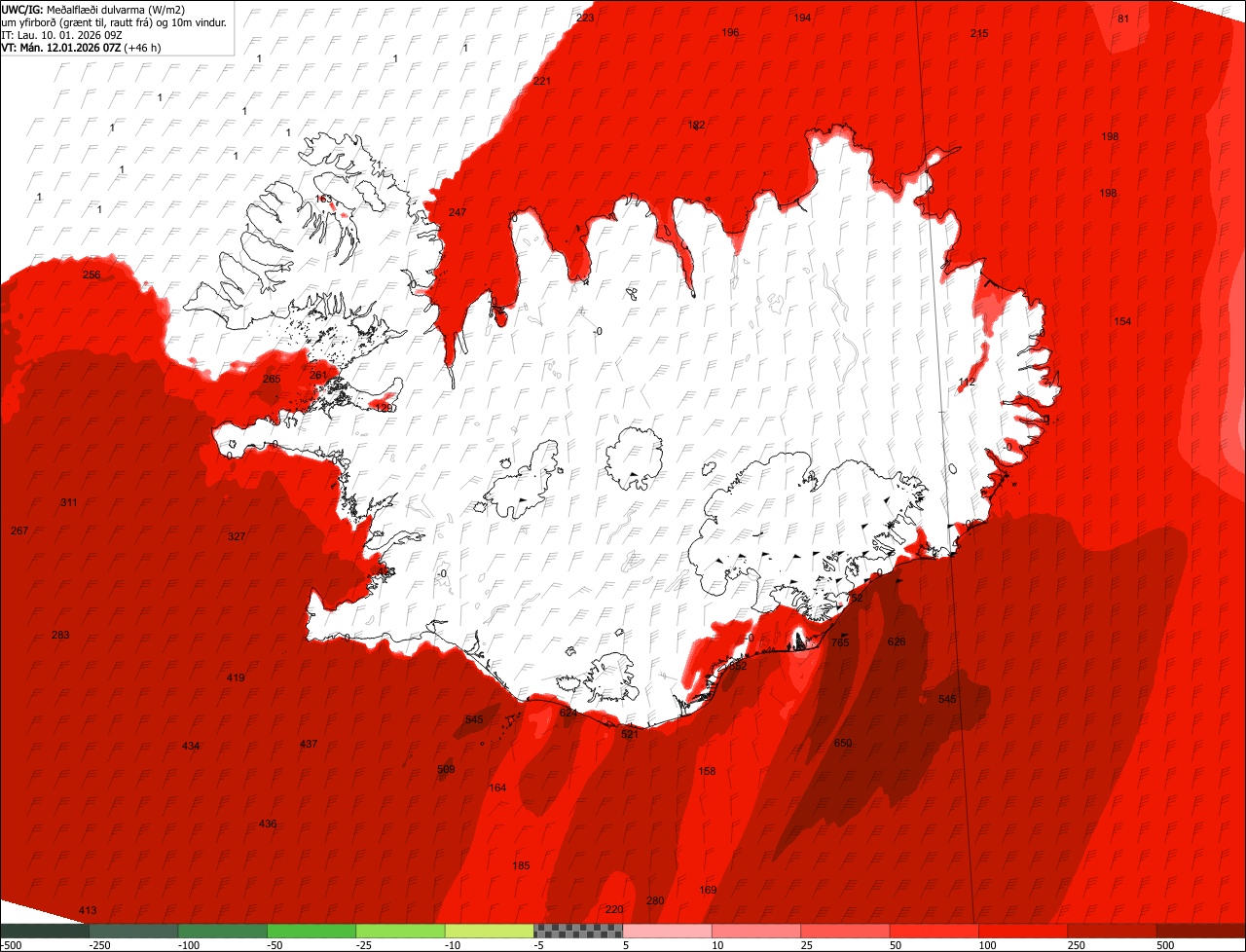The height and width of the screenshot is (952, 1246).
Task: Select the value 256 on the west side
Action: coord(92,275)
